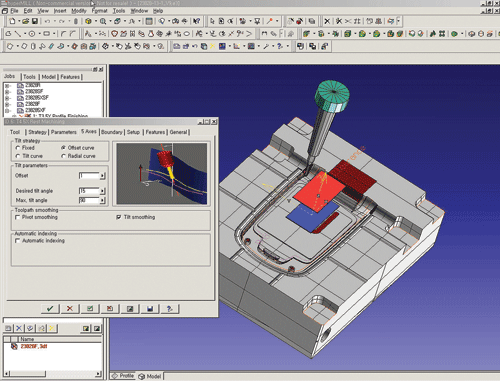The width and height of the screenshot is (500, 381).
Task: Enable the Automatic indexing checkbox
Action: click(x=18, y=241)
